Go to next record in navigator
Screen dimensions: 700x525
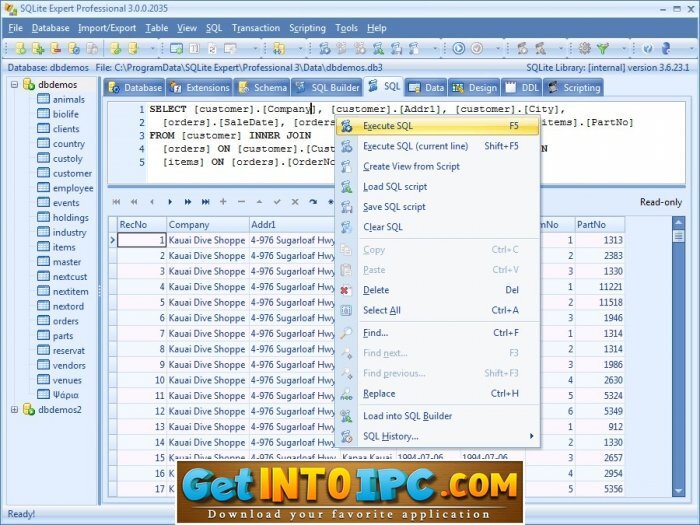170,202
